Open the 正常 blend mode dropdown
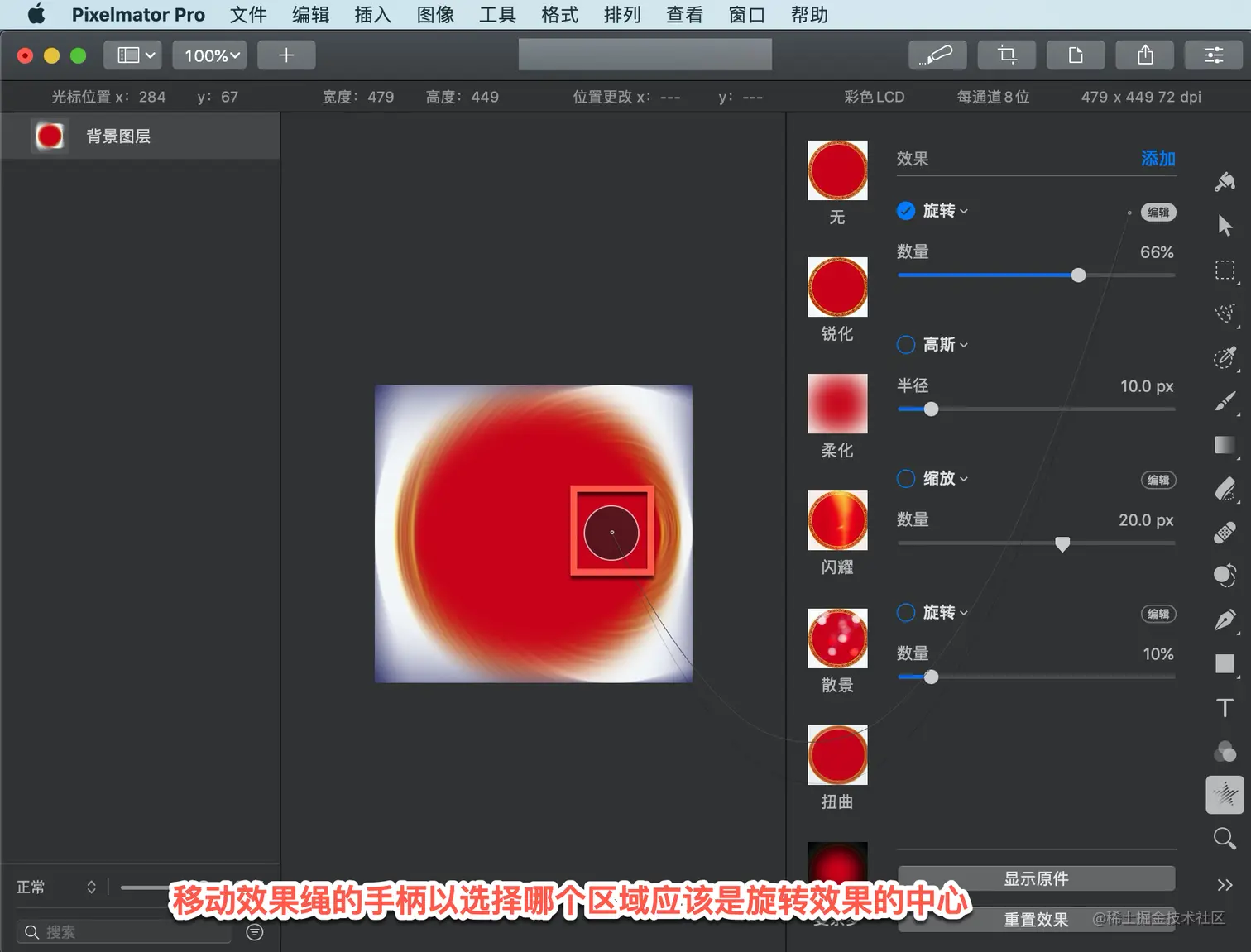 [x=56, y=887]
